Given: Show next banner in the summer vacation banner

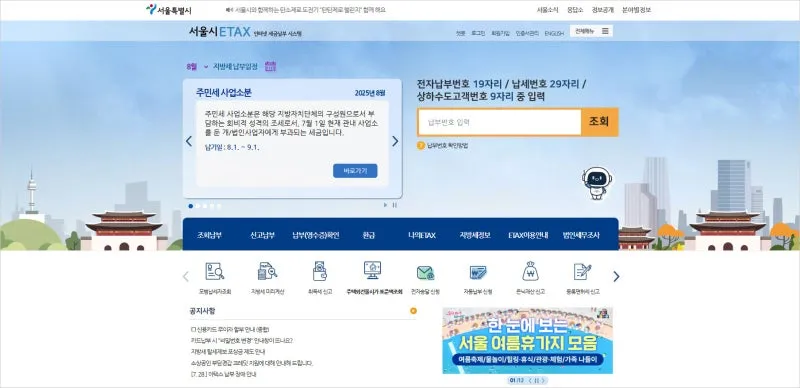Looking at the screenshot, I should coord(543,380).
